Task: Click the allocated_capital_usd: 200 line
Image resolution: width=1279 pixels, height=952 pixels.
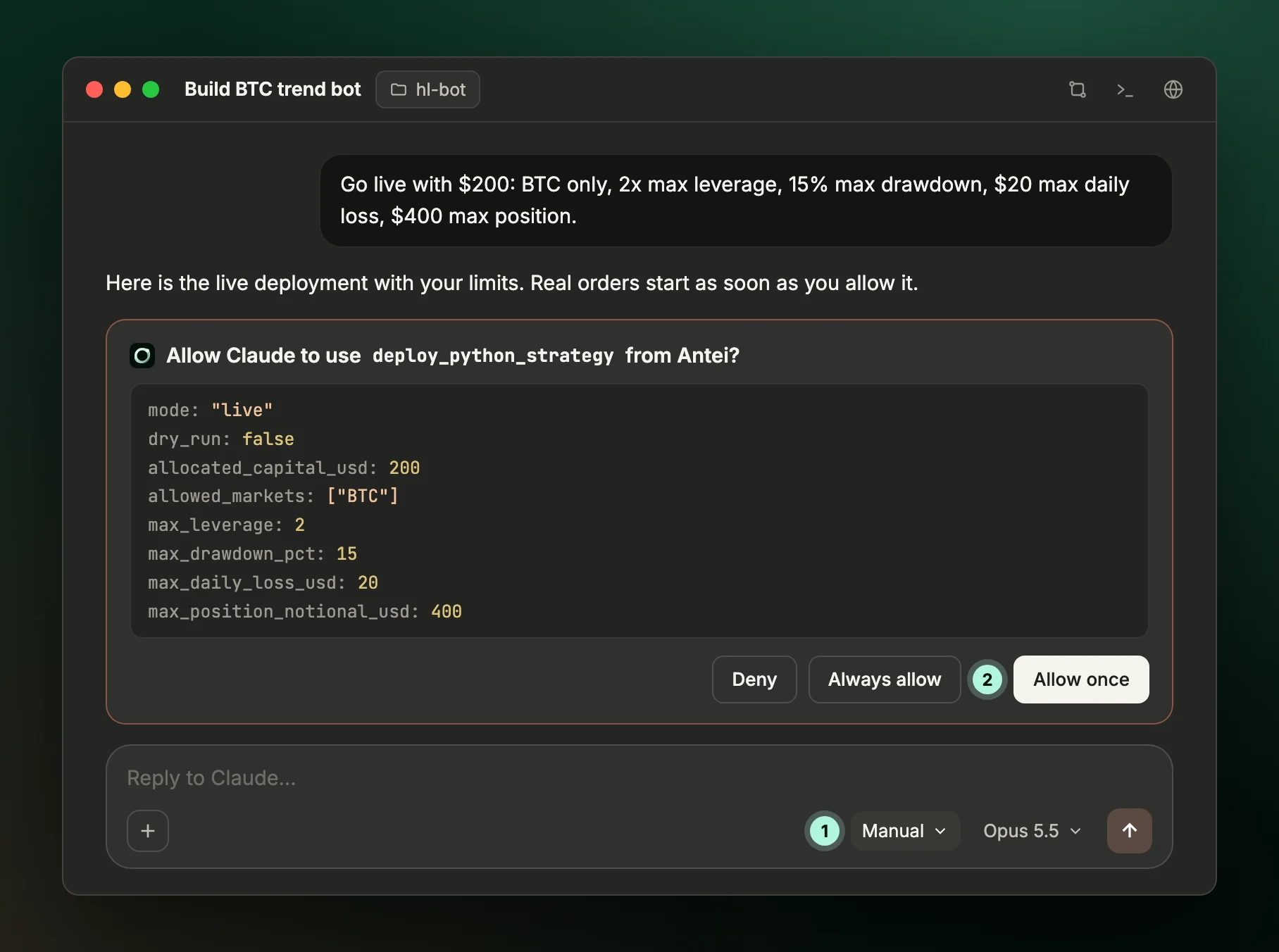Action: (284, 468)
